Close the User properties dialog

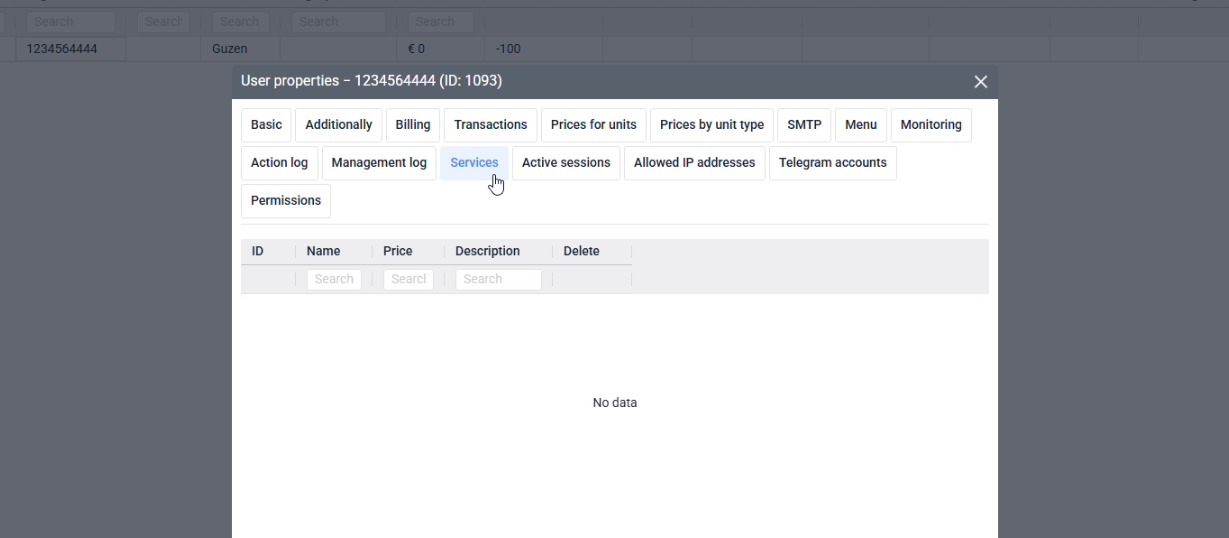980,82
